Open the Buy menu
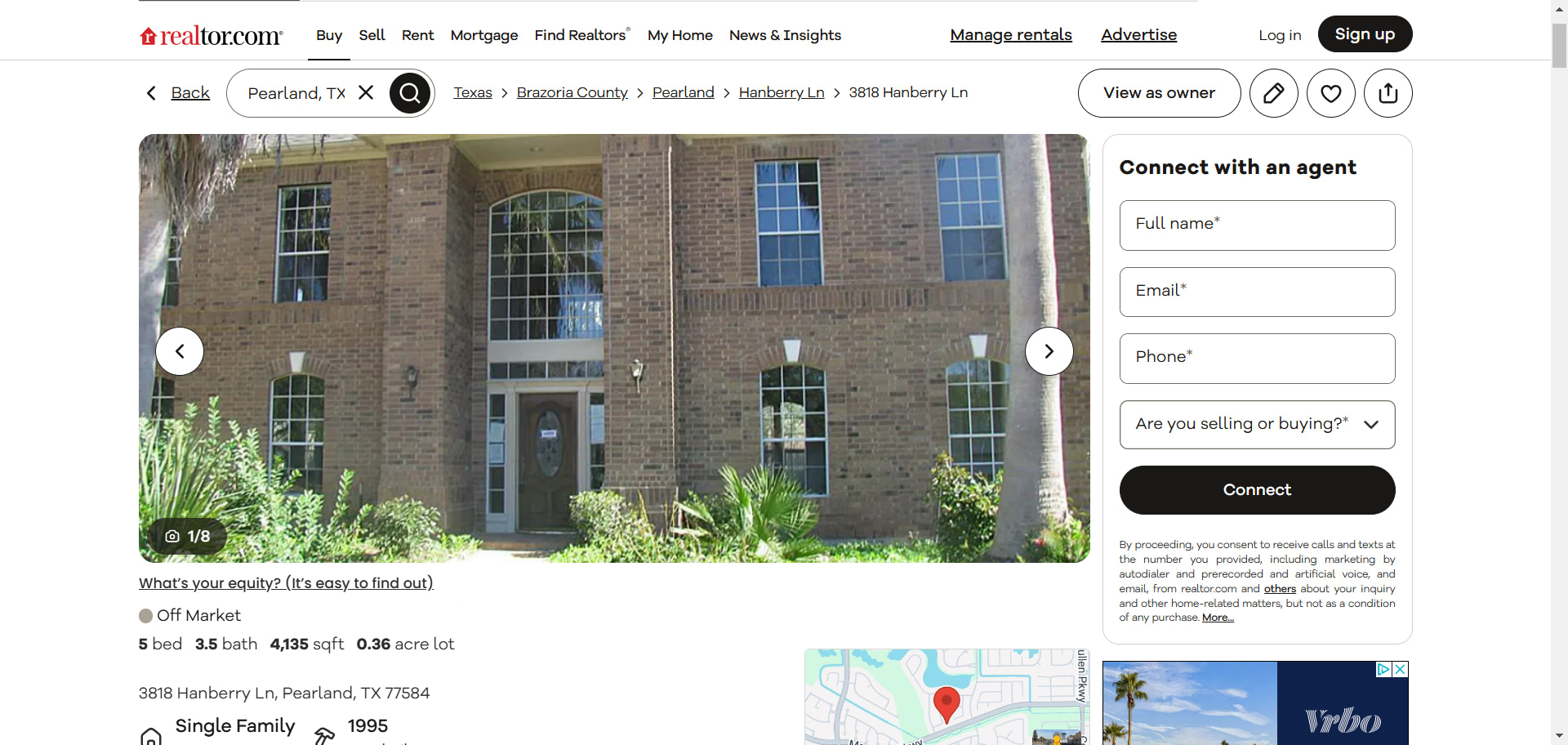 pos(329,35)
